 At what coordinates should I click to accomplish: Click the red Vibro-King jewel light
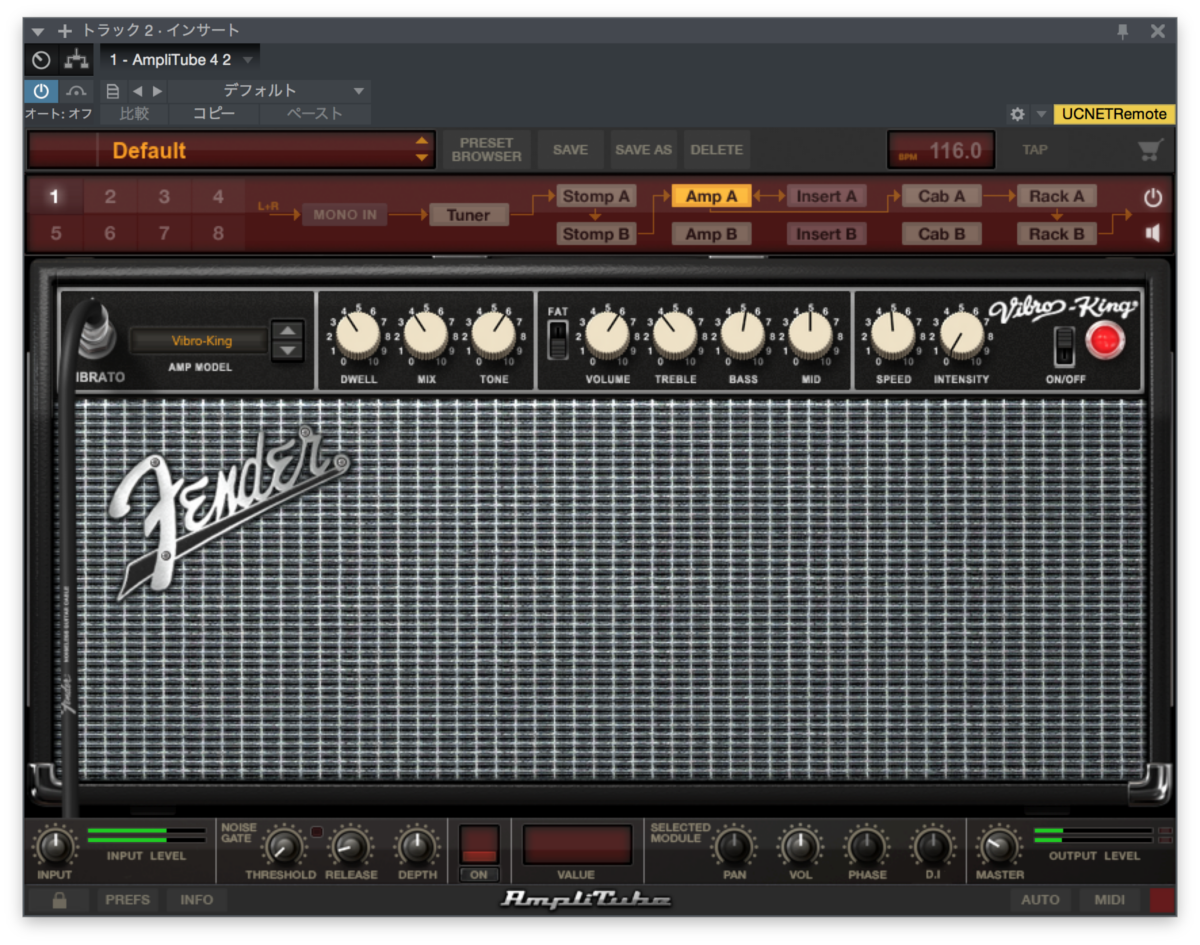1106,341
